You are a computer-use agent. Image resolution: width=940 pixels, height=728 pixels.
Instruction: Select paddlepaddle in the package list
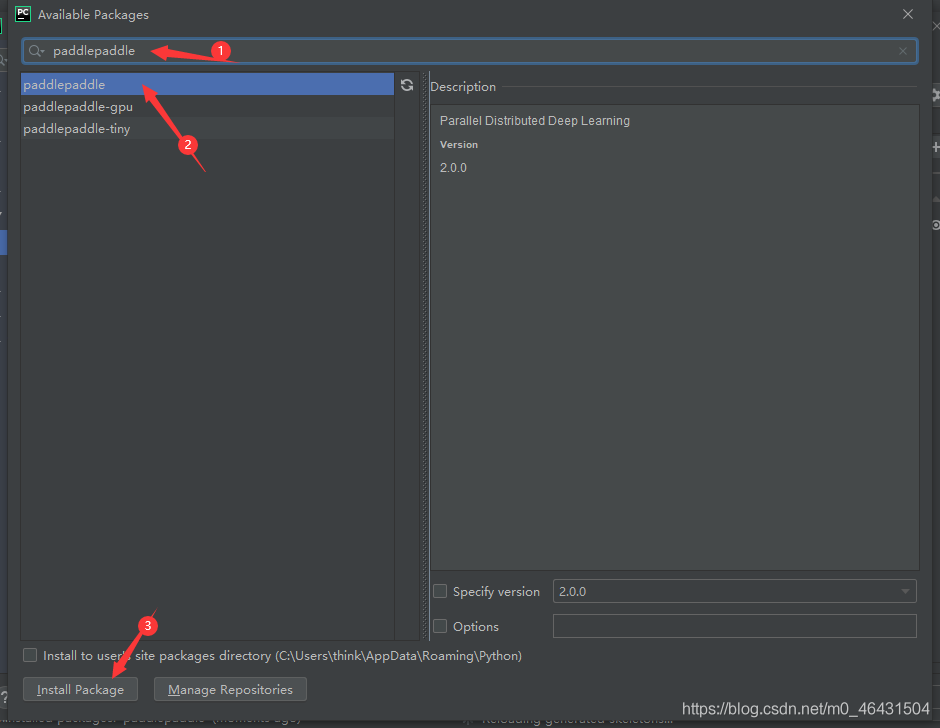[64, 85]
